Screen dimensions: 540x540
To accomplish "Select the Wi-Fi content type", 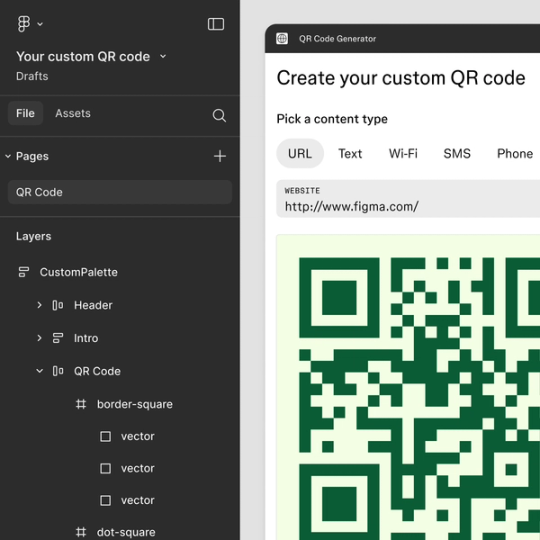I will tap(403, 154).
